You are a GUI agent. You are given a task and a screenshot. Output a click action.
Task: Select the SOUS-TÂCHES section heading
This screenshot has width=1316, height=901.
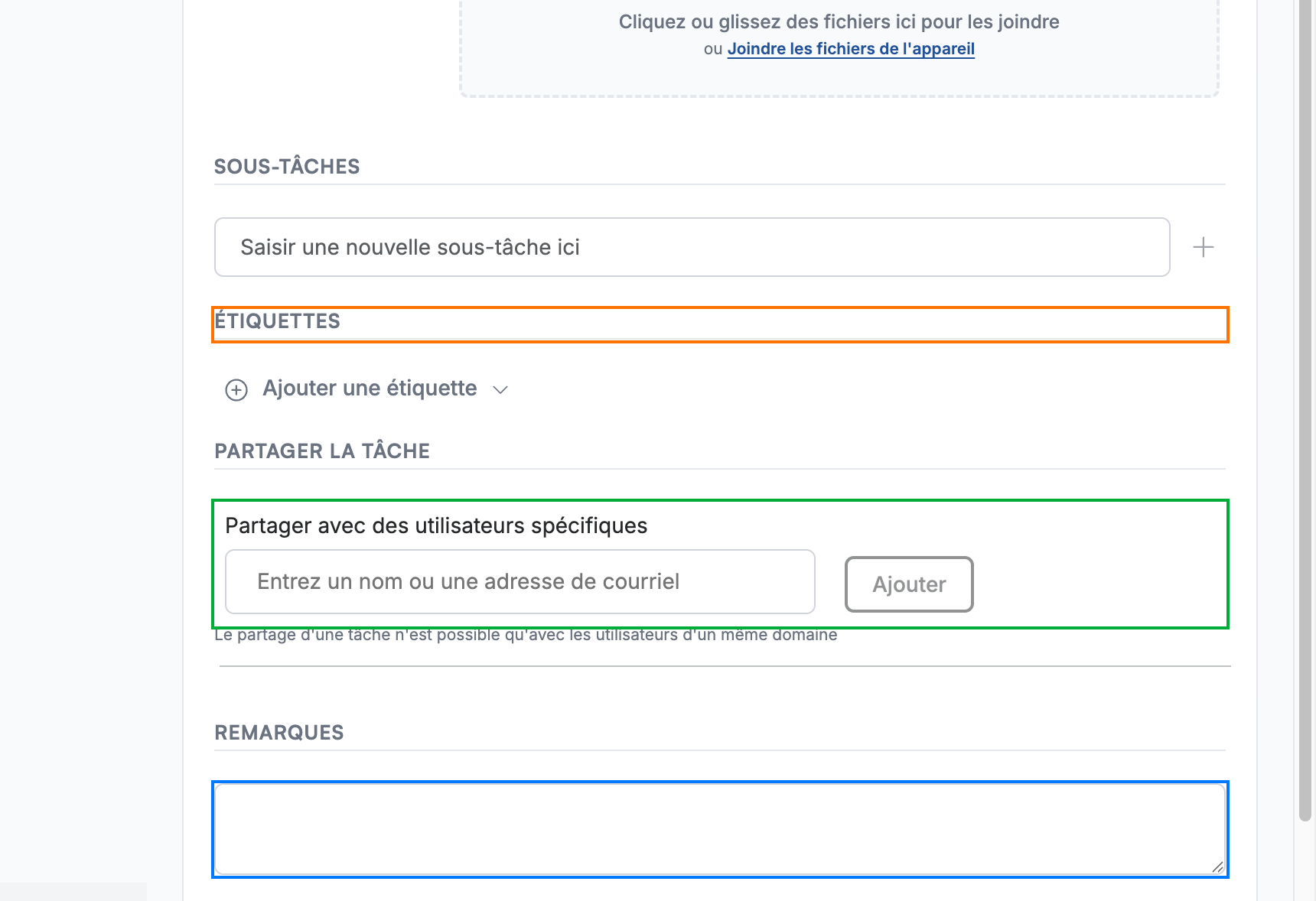(287, 167)
